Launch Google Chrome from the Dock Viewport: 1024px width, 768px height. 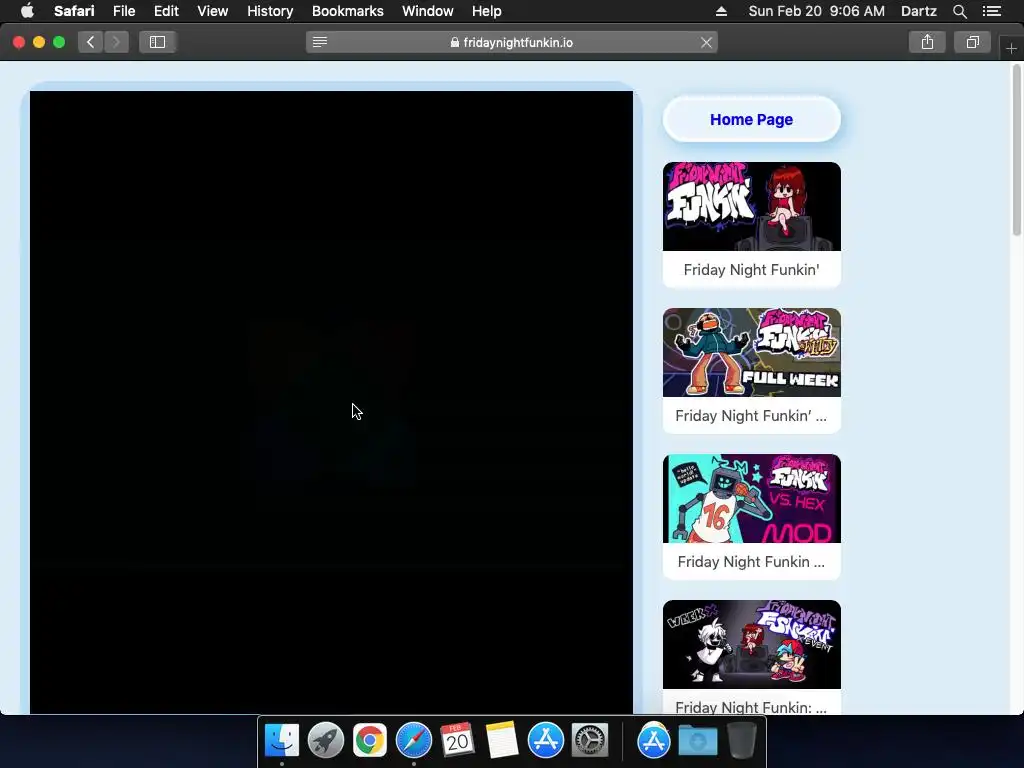[370, 741]
